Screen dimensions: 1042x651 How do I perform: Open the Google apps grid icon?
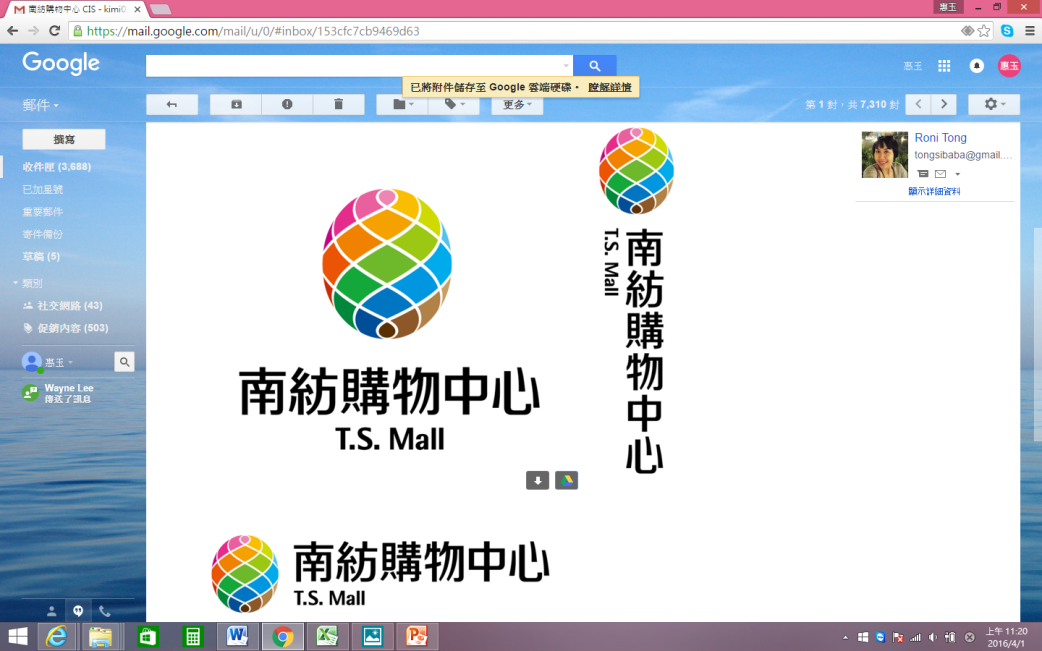pyautogui.click(x=944, y=66)
